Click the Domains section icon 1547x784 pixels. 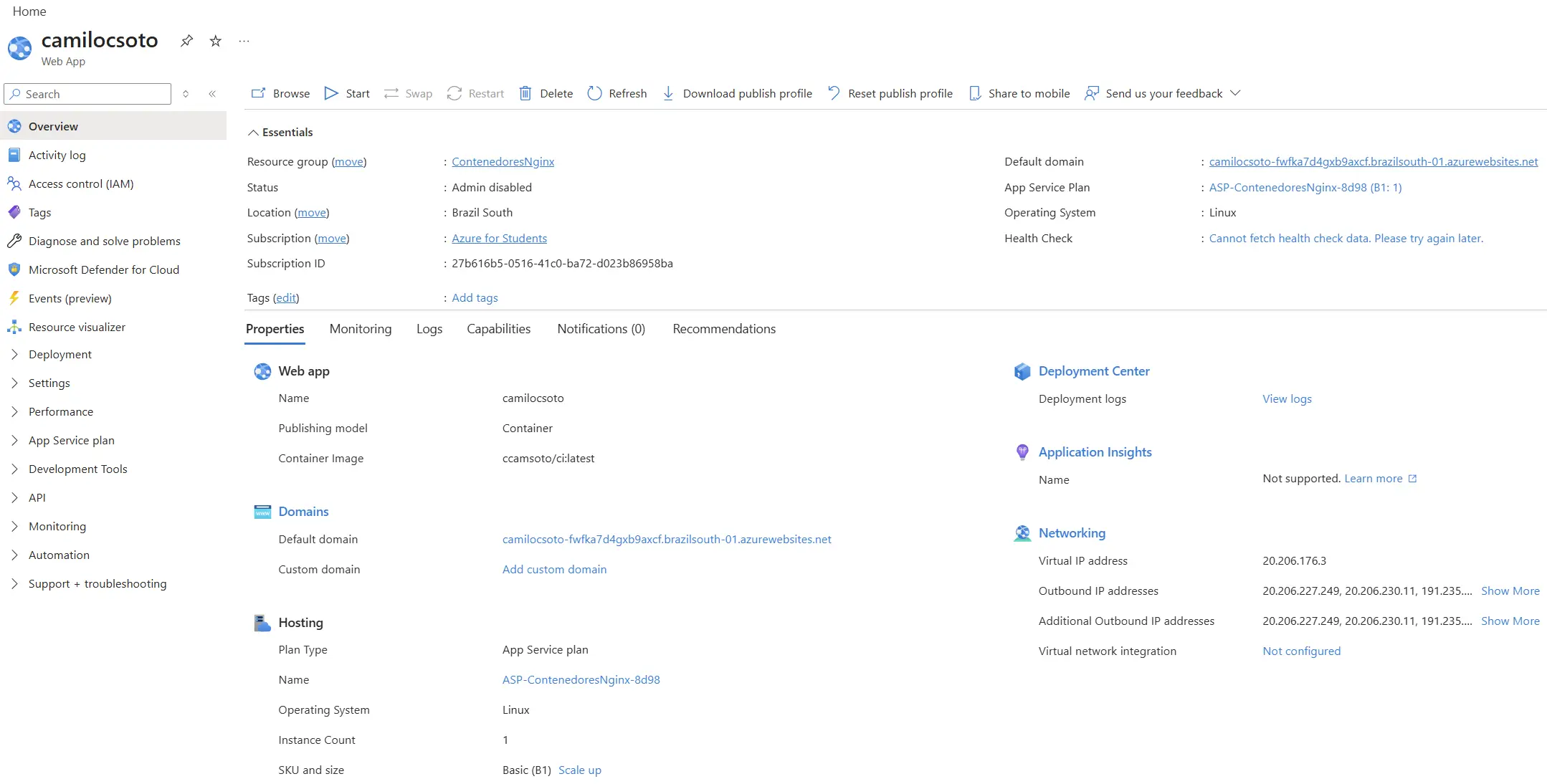click(x=262, y=512)
